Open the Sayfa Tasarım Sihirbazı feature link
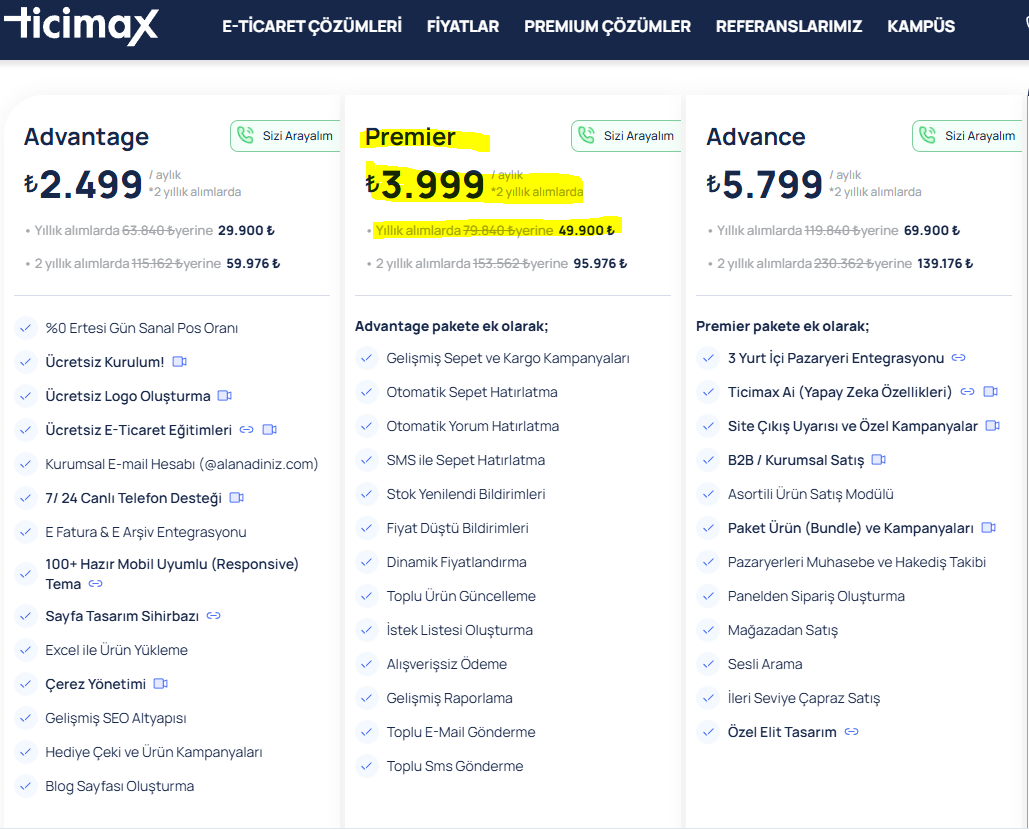The height and width of the screenshot is (830, 1029). pos(122,616)
